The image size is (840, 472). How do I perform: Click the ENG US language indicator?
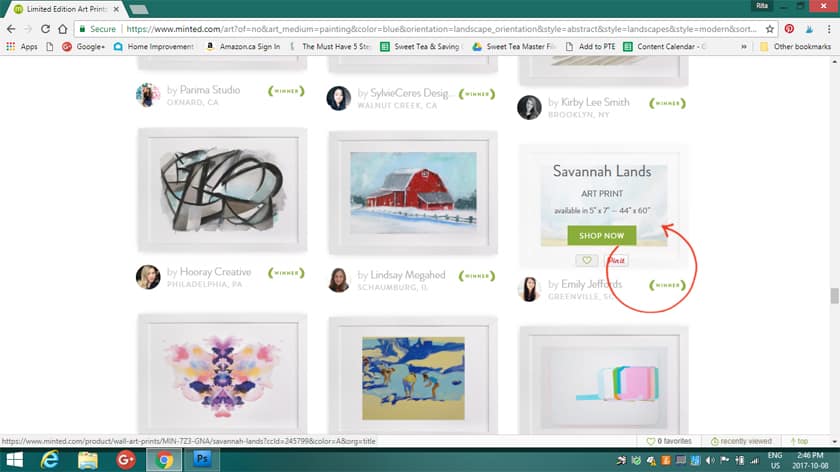tap(775, 460)
